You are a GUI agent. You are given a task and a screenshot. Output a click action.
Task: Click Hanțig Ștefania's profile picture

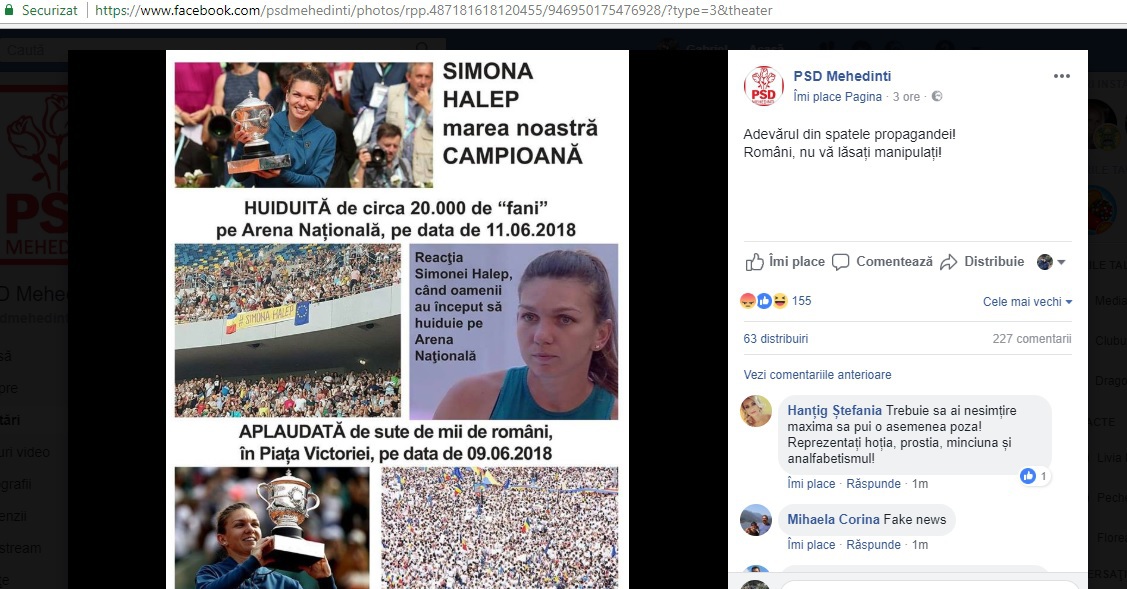pos(756,411)
